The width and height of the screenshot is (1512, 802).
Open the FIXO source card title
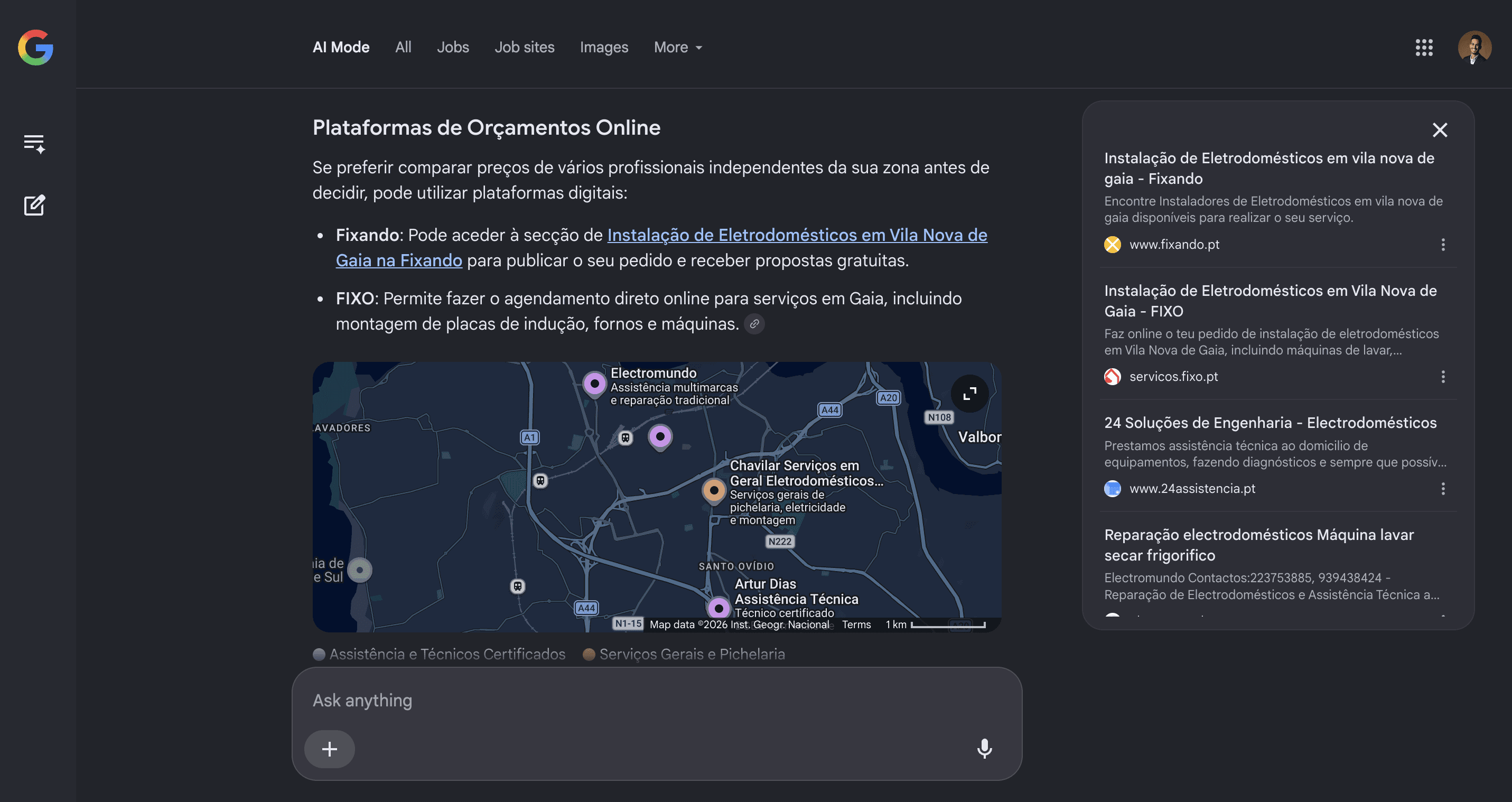point(1270,301)
